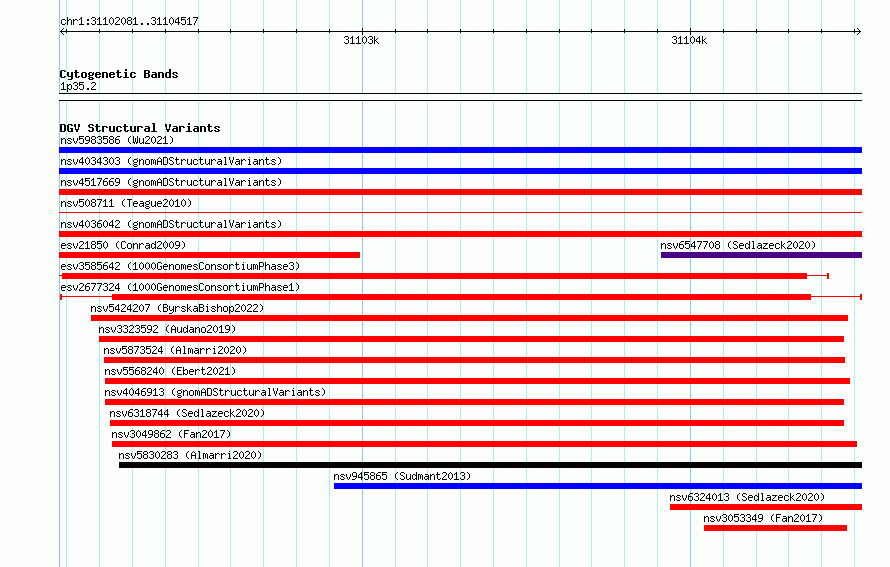Open nsv4034303 (gnomADStructuralVariants) label

coord(171,161)
